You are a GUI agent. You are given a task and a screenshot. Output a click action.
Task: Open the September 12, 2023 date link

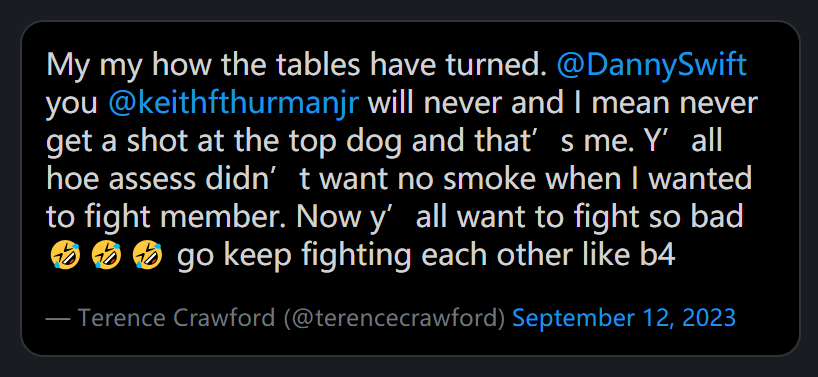624,318
